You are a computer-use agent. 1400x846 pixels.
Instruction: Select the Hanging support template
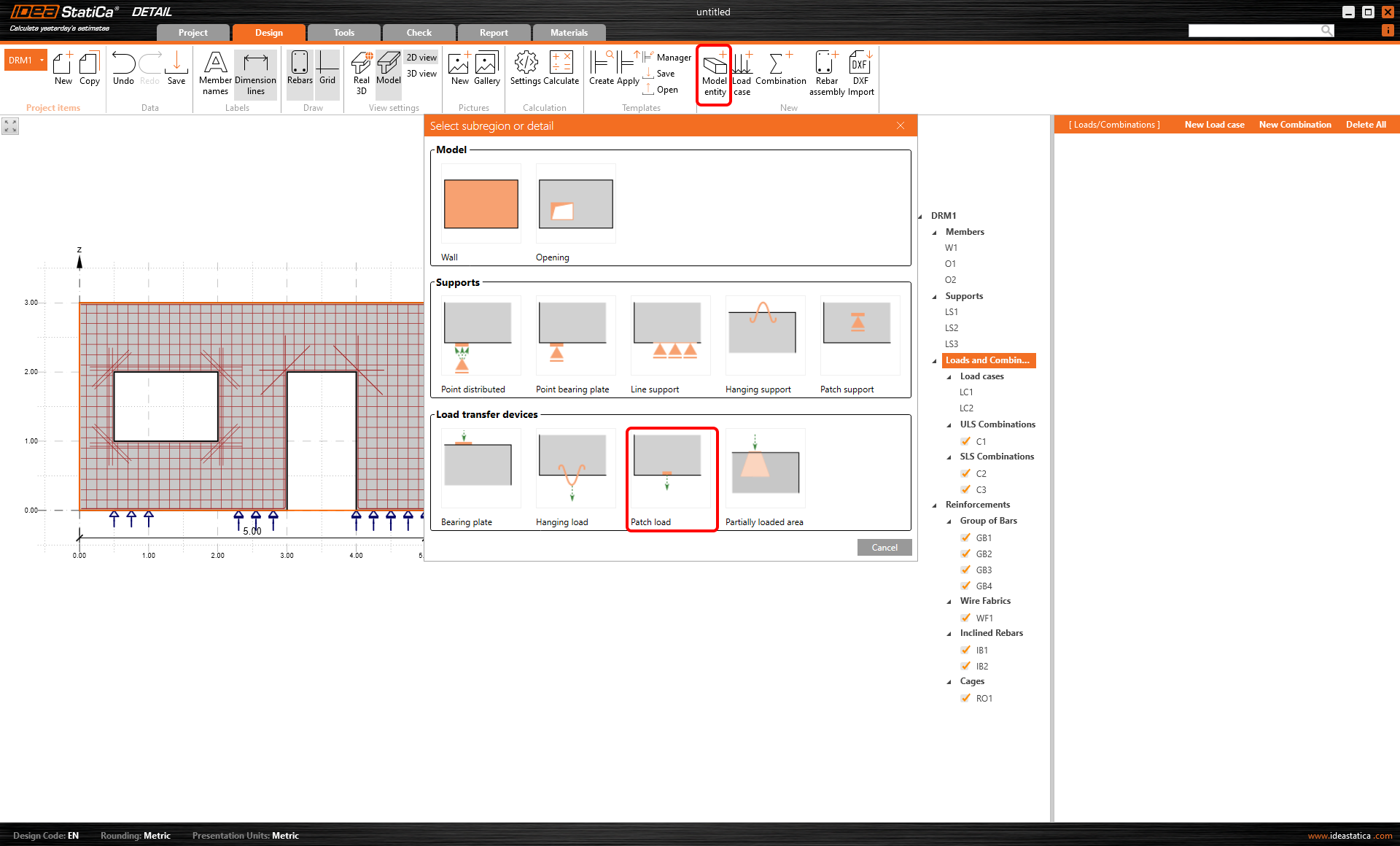pos(764,335)
